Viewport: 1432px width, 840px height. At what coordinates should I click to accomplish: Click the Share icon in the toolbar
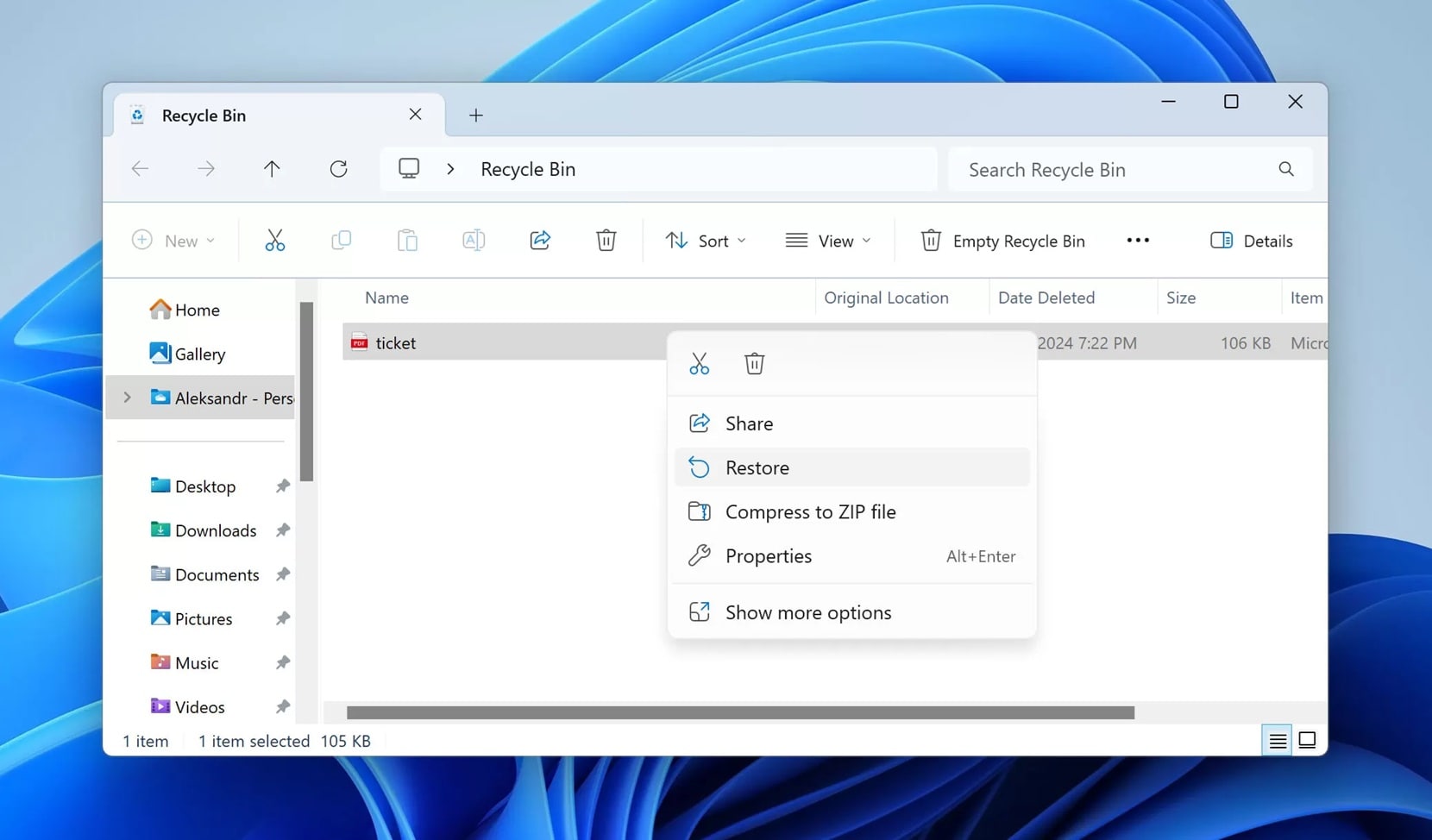click(x=540, y=241)
